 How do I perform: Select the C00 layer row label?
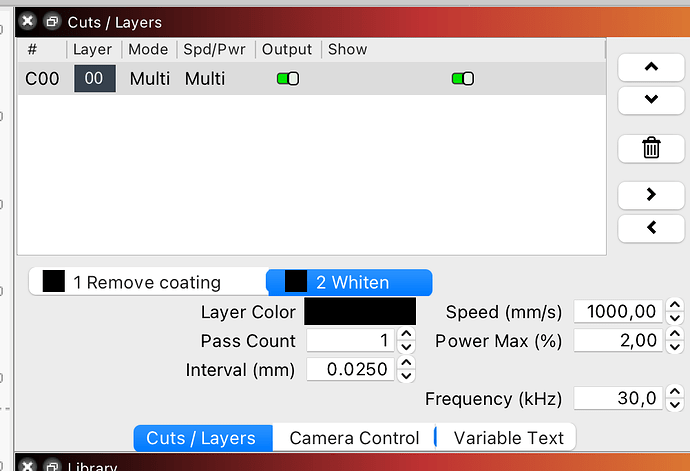pyautogui.click(x=42, y=79)
